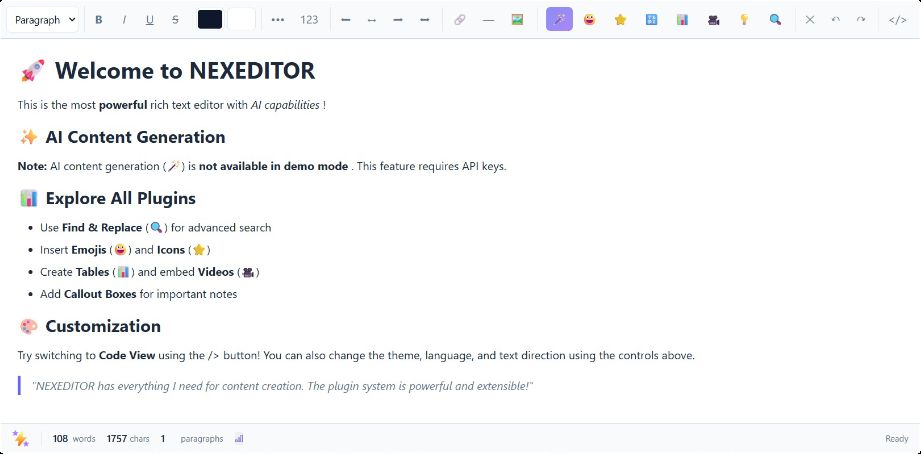This screenshot has width=921, height=454.
Task: Align text to the left
Action: coord(346,19)
